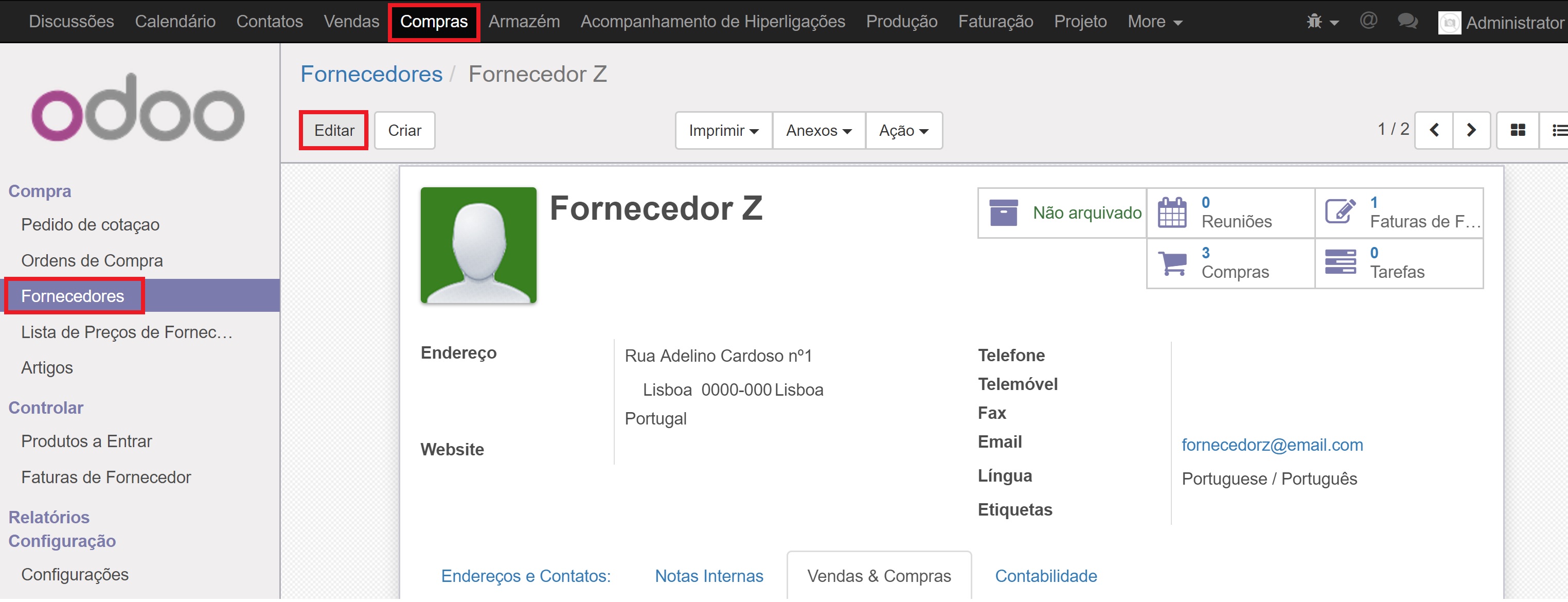Expand the More menu
The height and width of the screenshot is (602, 1568).
[x=1154, y=22]
